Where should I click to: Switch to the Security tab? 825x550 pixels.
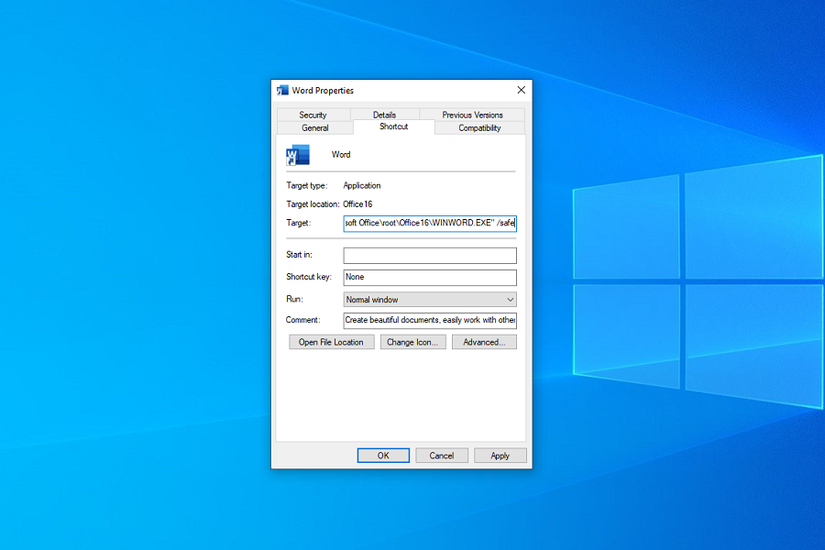tap(313, 115)
